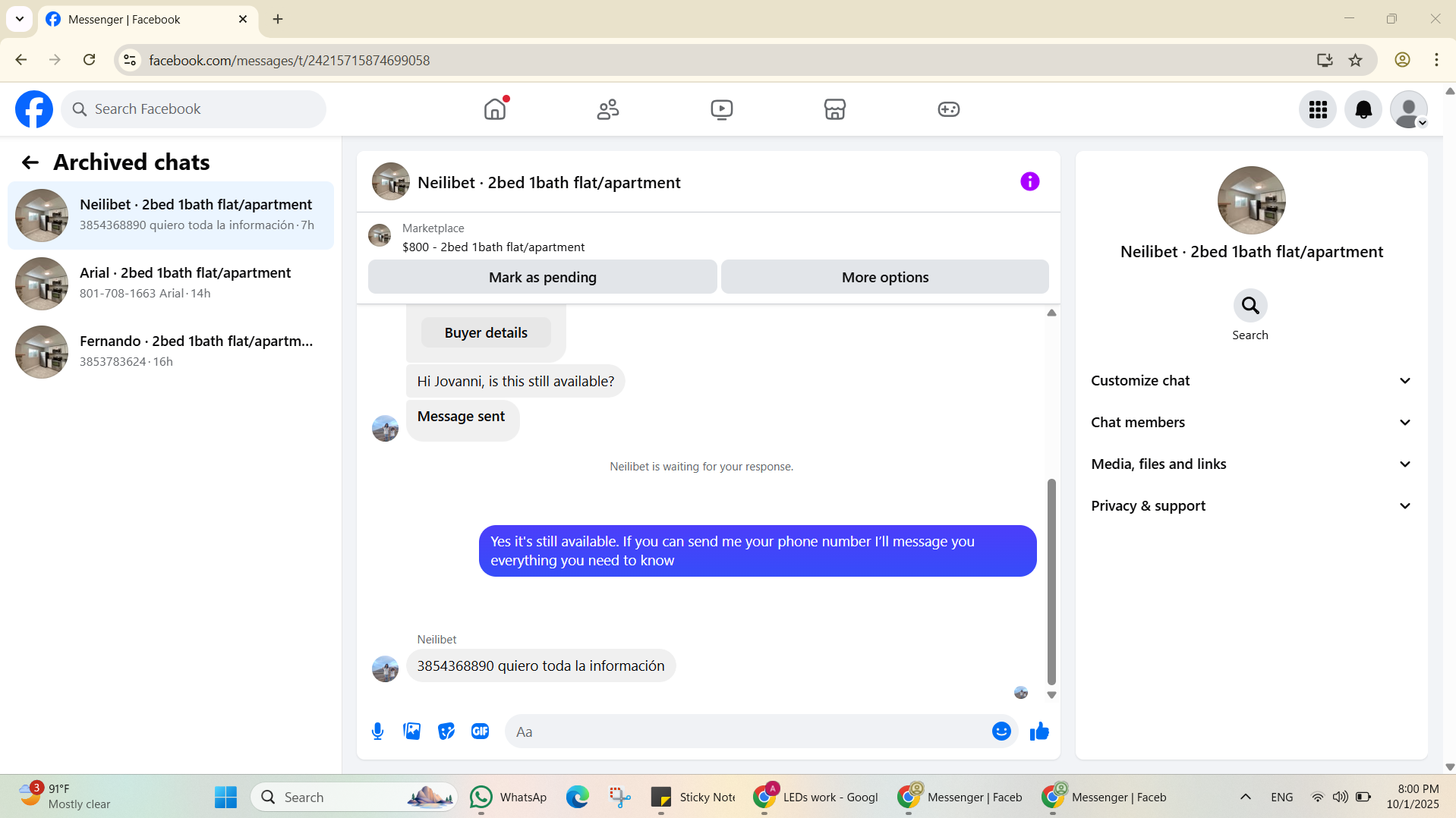Screen dimensions: 1456x818
Task: Click Chrome's back arrow
Action: 21,60
